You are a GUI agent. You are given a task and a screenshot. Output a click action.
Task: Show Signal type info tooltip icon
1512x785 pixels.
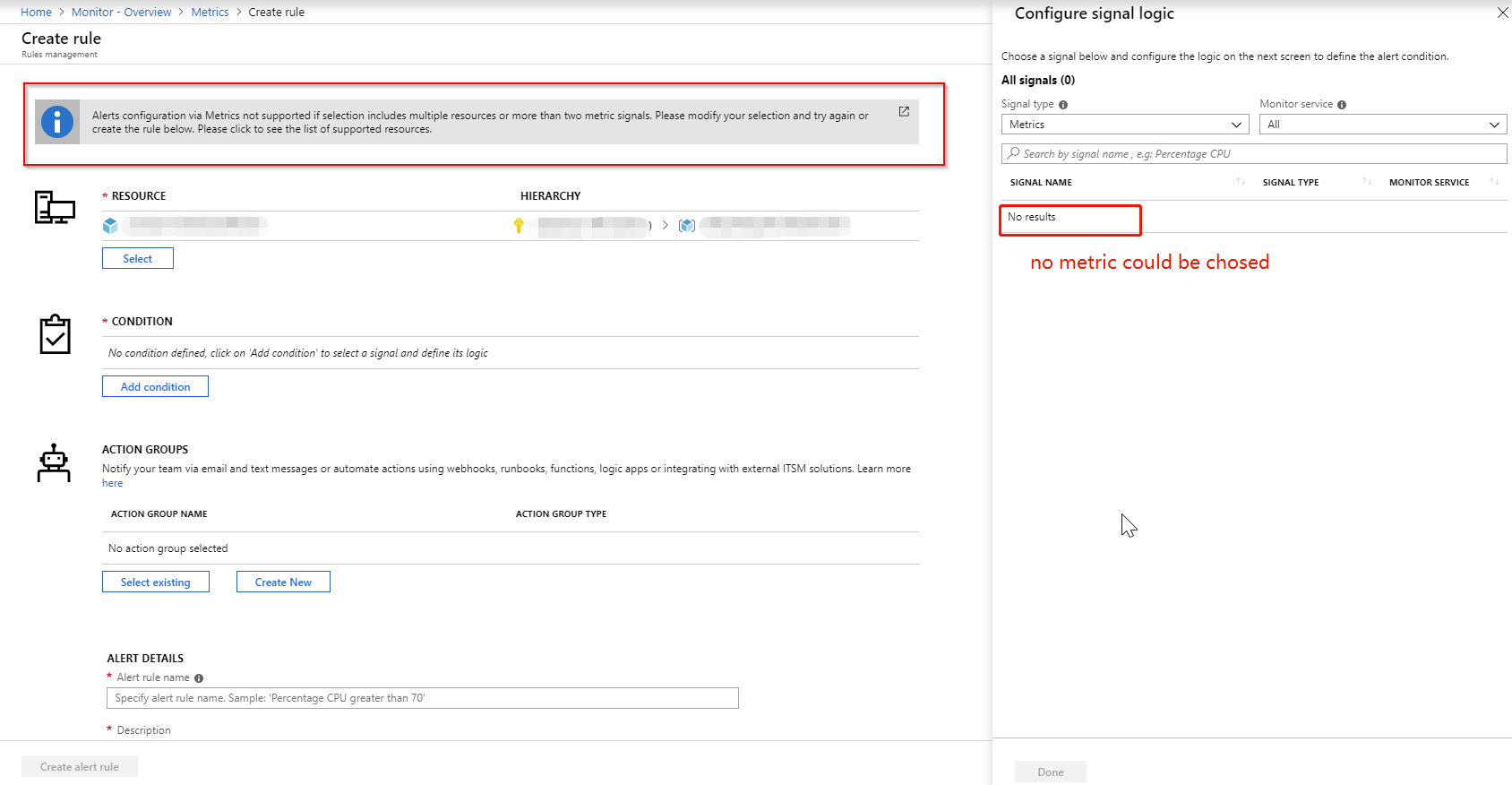pyautogui.click(x=1063, y=105)
